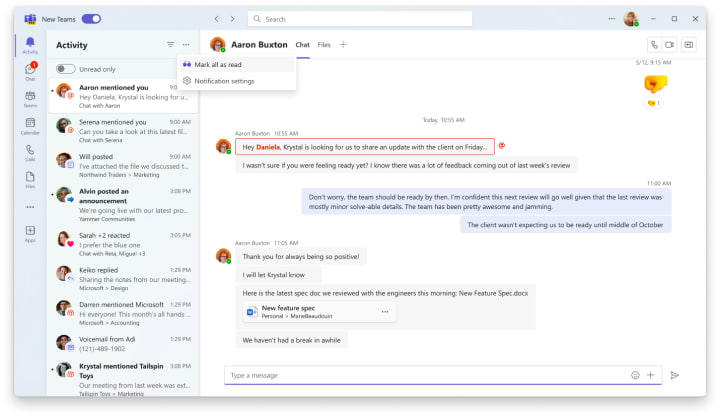Screen dimensions: 720x417
Task: Click the red mention icon beside message
Action: (x=502, y=146)
